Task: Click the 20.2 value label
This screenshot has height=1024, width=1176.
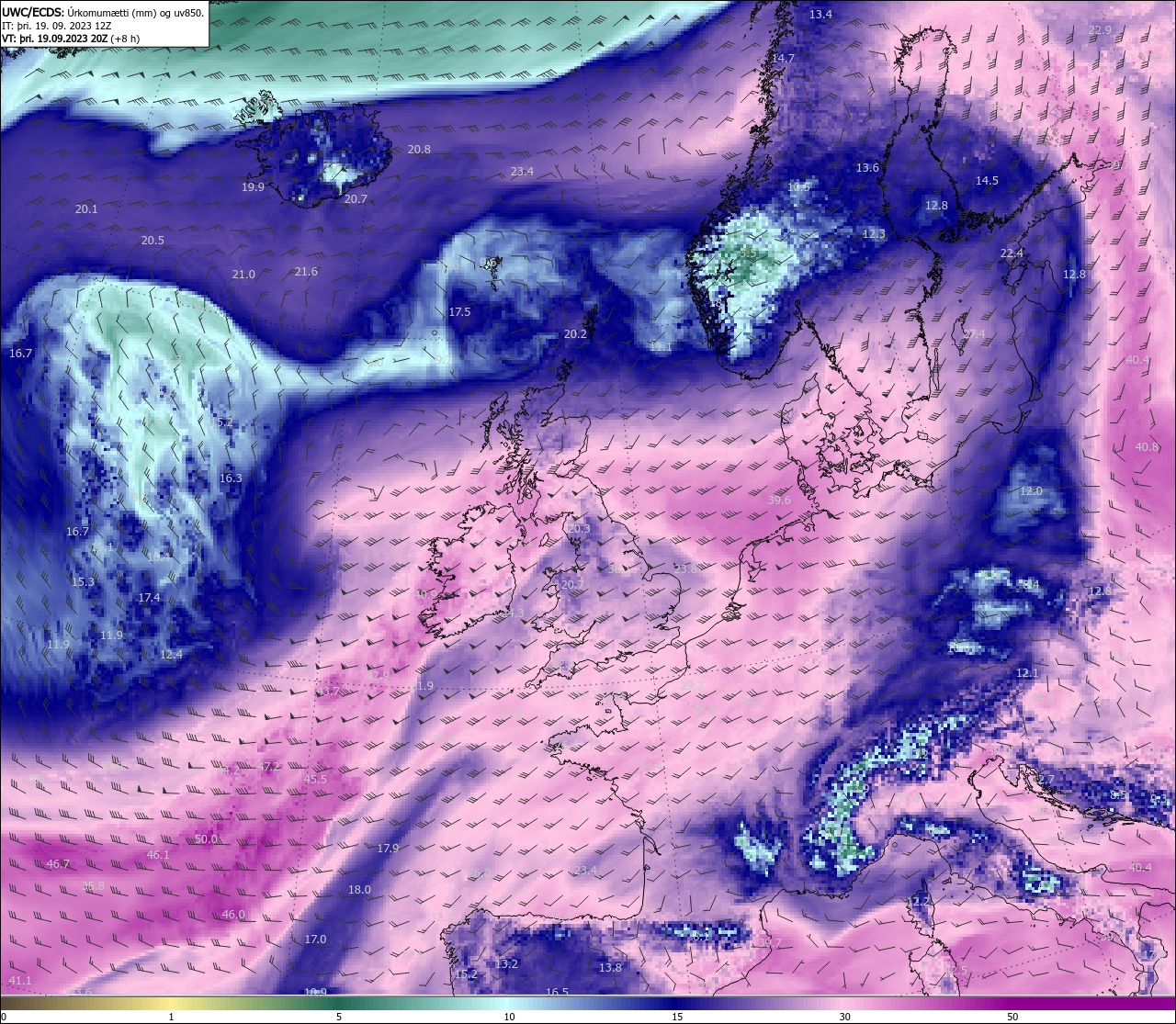Action: [575, 334]
